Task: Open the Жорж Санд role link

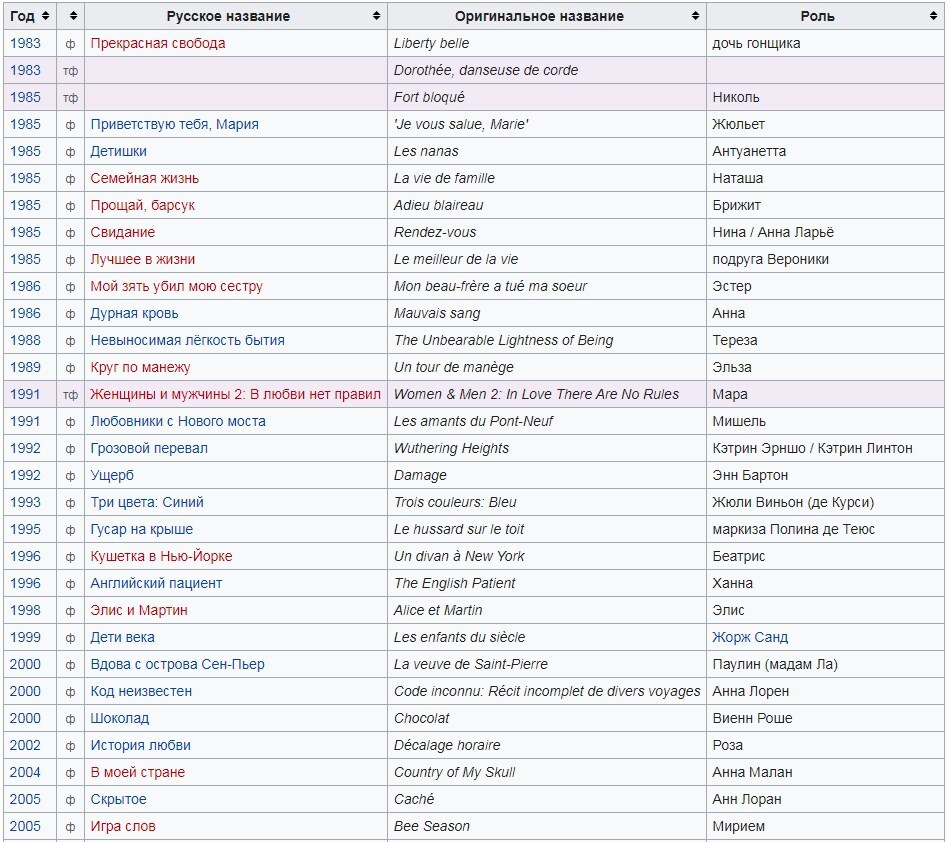Action: pyautogui.click(x=750, y=637)
